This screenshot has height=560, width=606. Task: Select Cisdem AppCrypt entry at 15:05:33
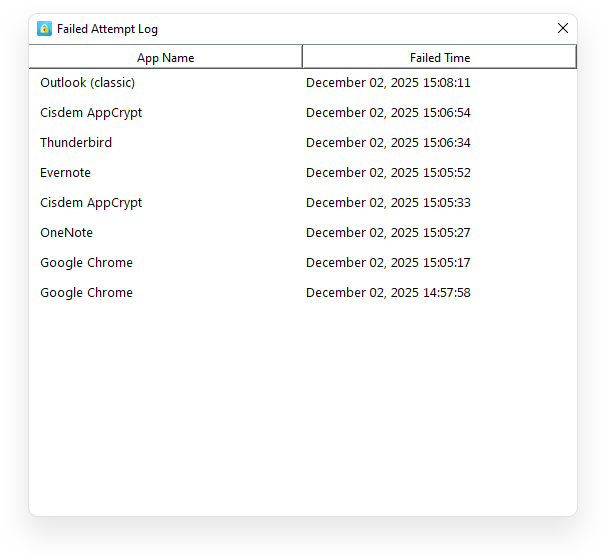[91, 203]
